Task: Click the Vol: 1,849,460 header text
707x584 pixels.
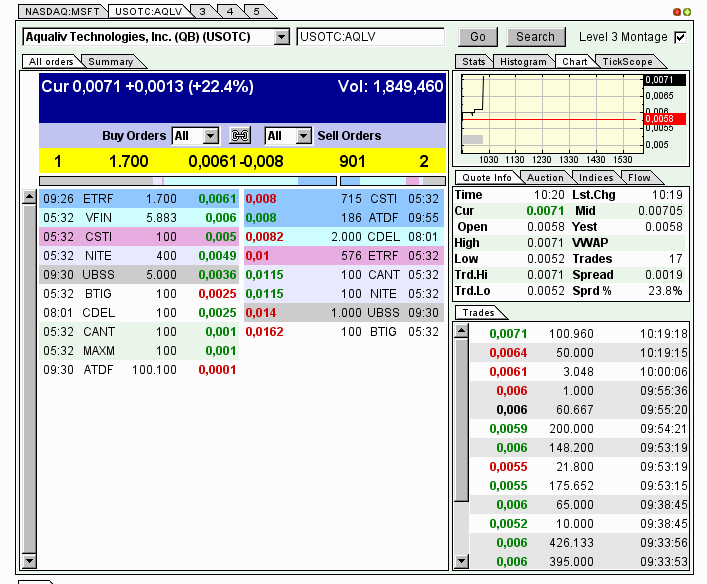Action: tap(390, 86)
